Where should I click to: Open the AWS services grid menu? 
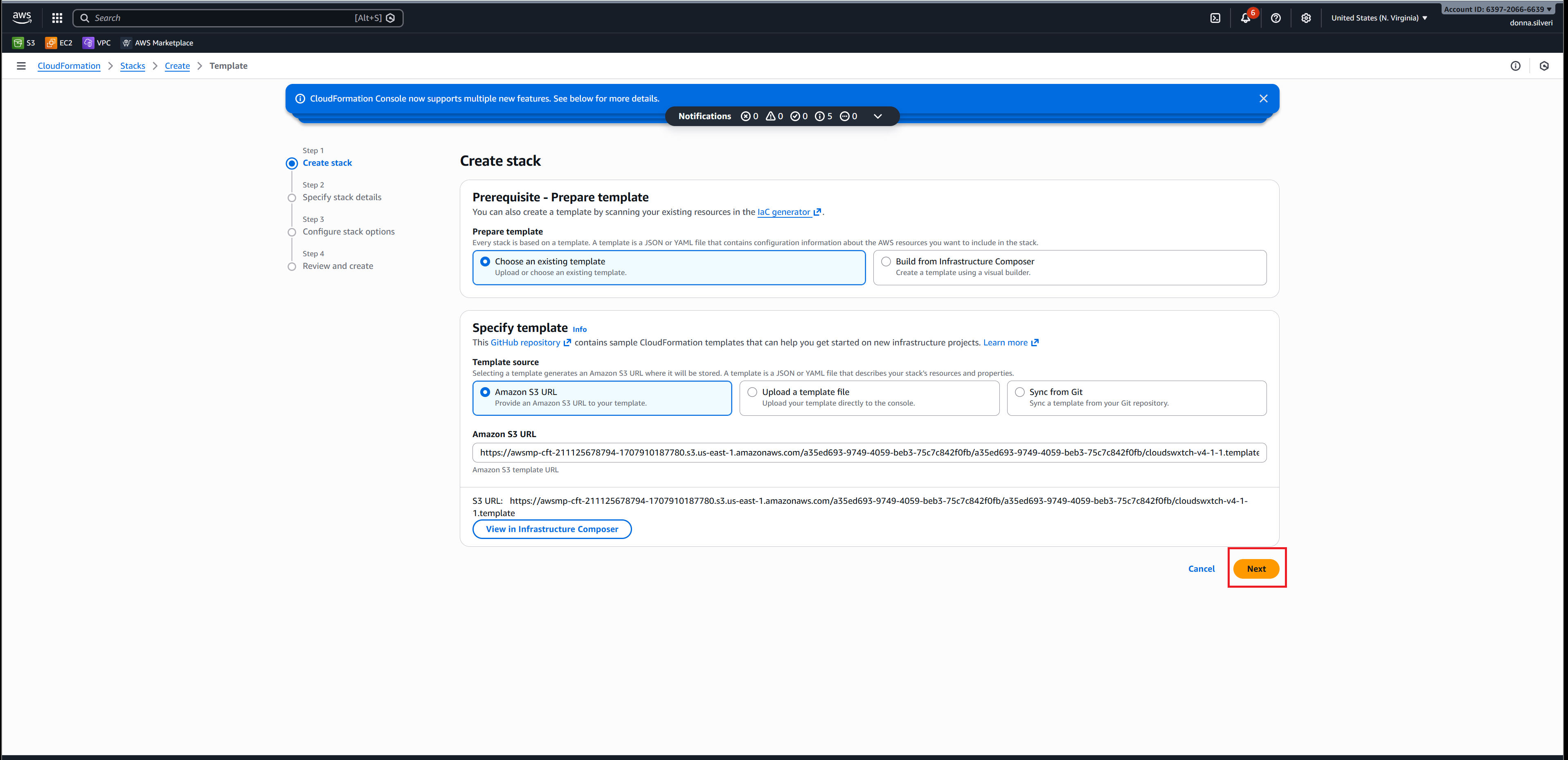(56, 18)
